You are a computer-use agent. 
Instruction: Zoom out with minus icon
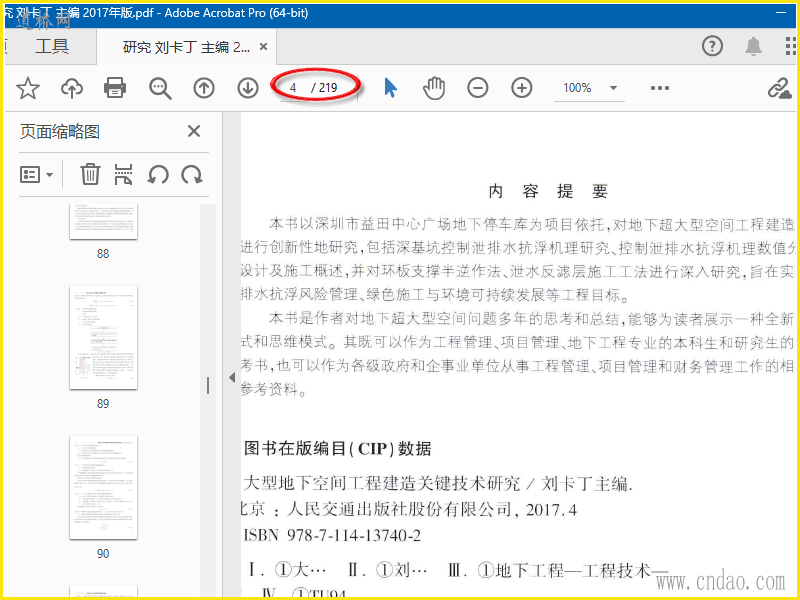pos(478,88)
